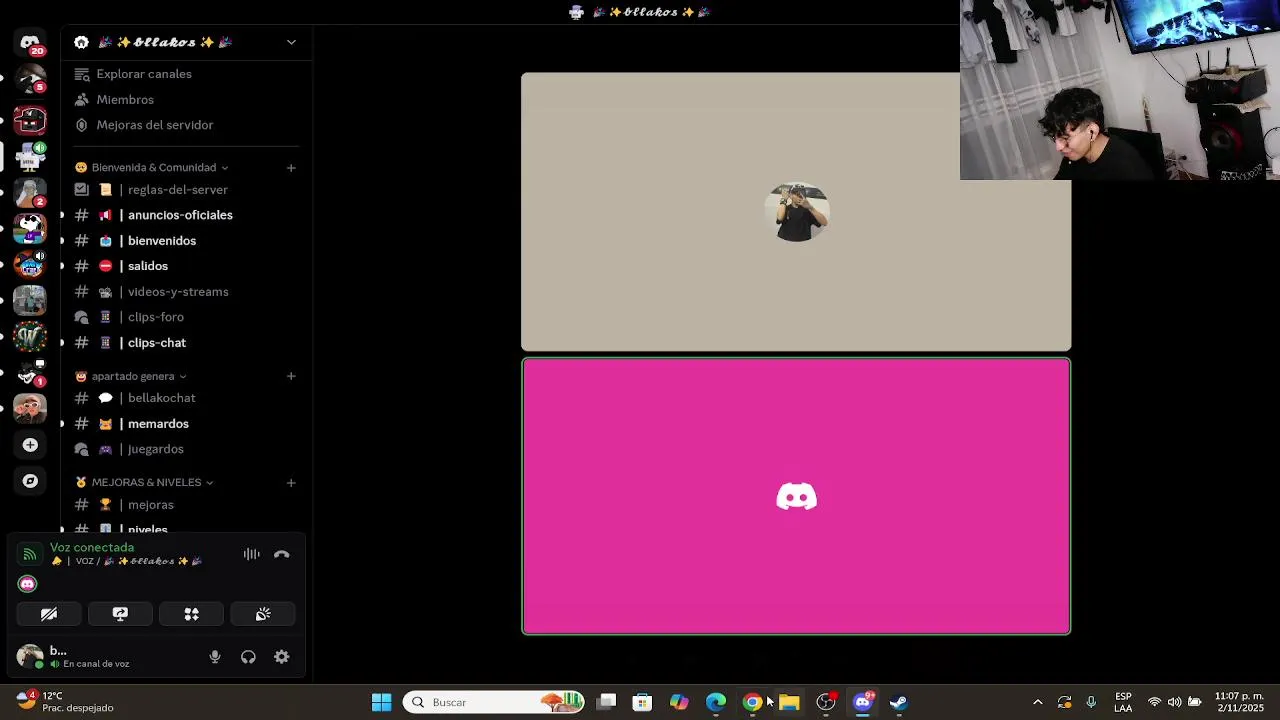Open Discord direct messages home icon
The height and width of the screenshot is (720, 1280).
[30, 44]
